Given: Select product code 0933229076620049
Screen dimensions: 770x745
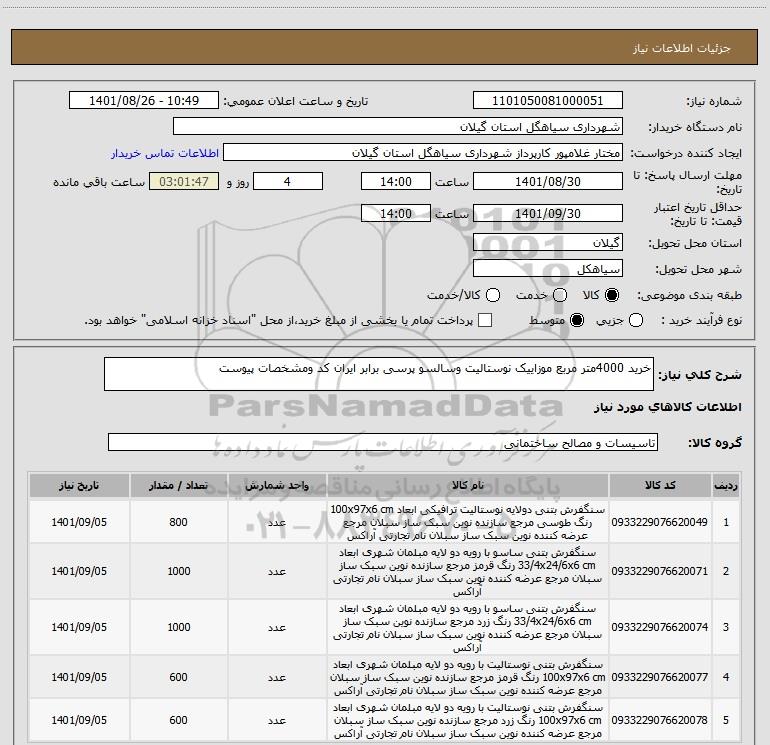Looking at the screenshot, I should tap(660, 522).
